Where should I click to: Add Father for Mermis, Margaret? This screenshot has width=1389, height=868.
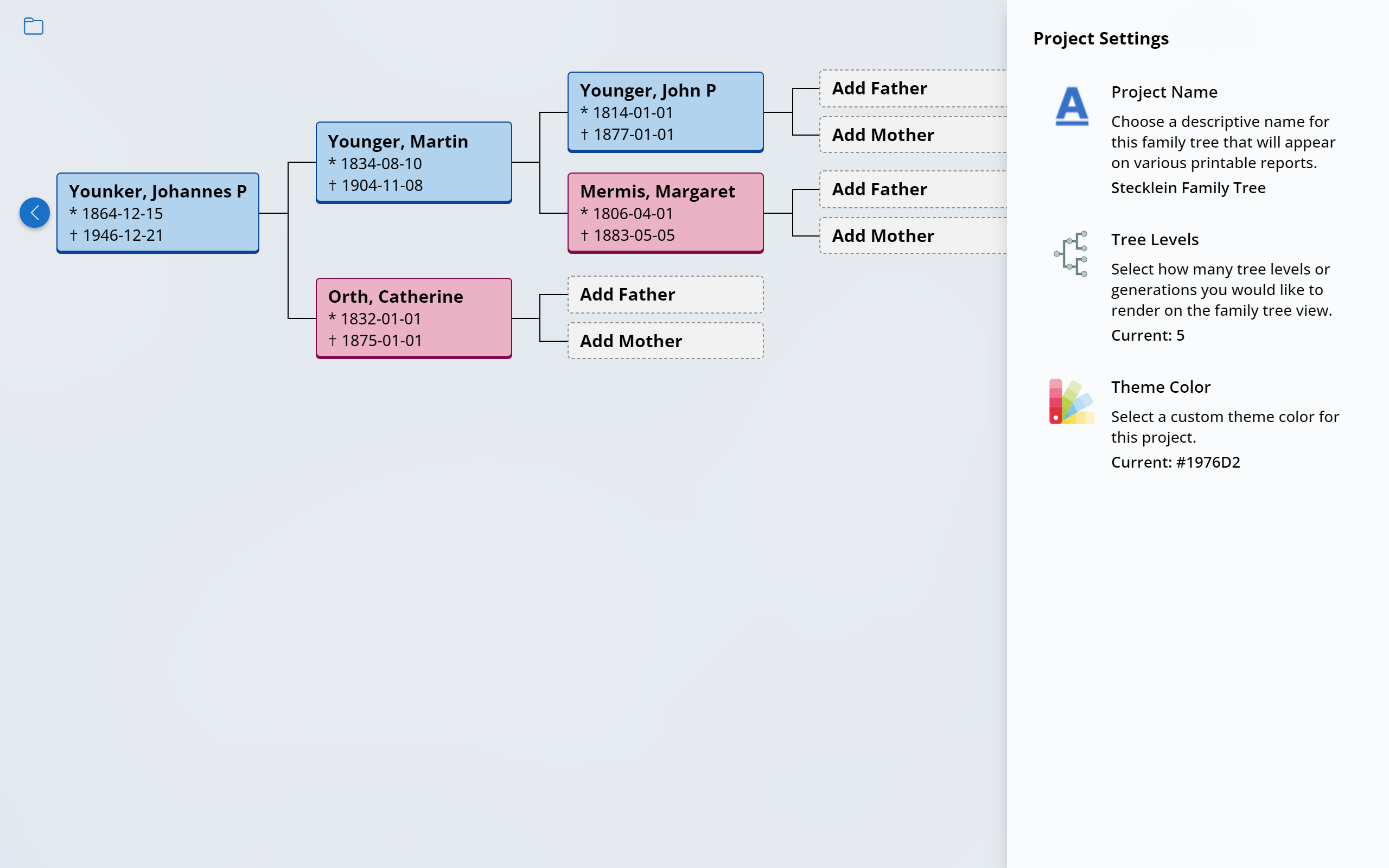click(913, 189)
